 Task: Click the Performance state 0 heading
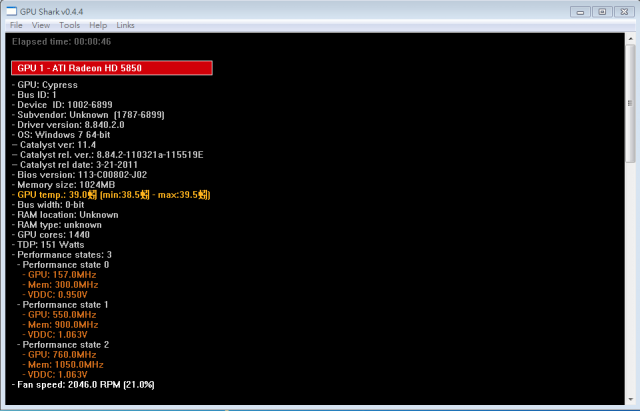[63, 265]
